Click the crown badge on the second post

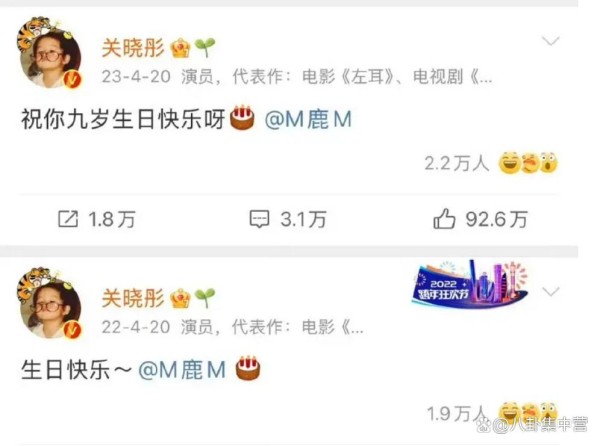coord(181,298)
